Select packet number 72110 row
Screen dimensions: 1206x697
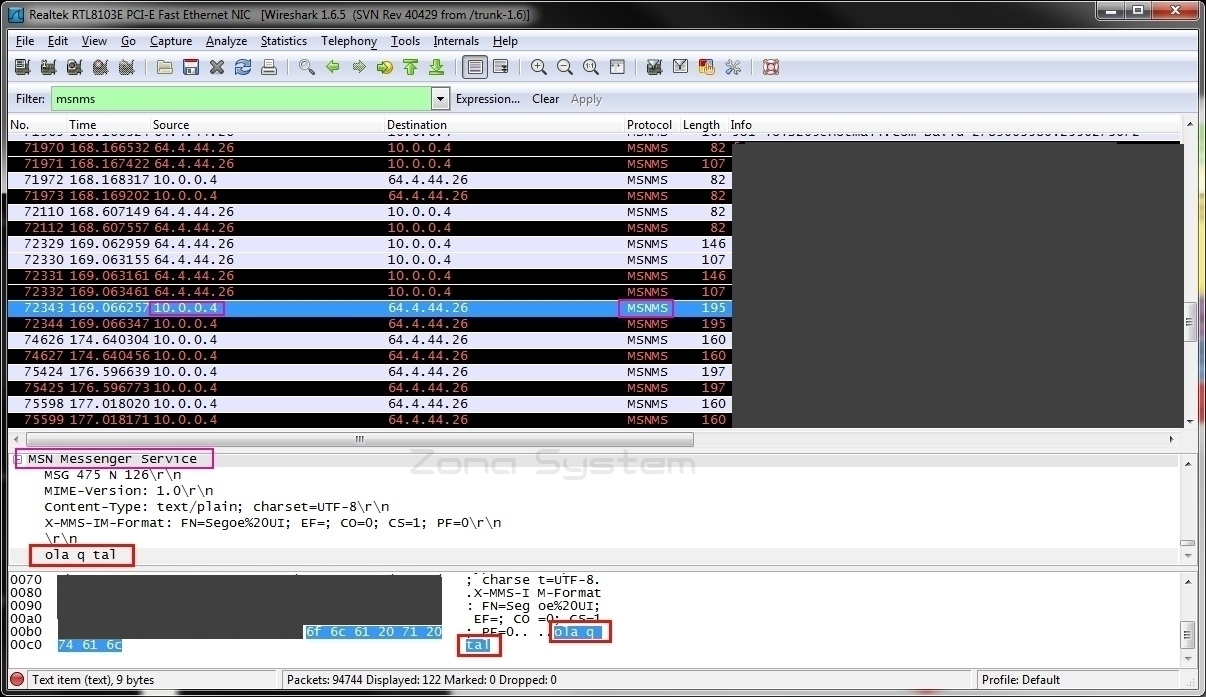click(370, 212)
